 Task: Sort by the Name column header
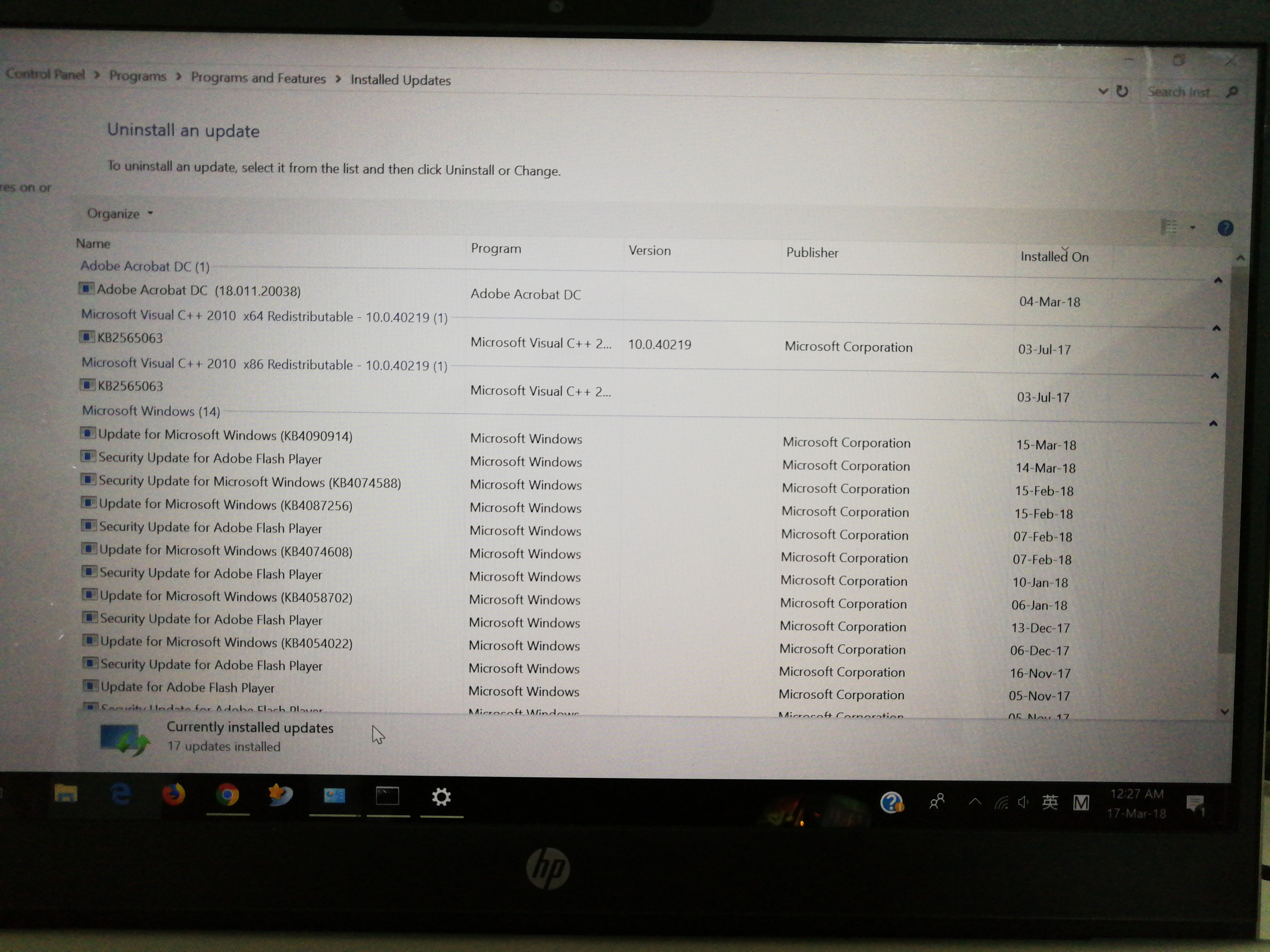tap(93, 243)
